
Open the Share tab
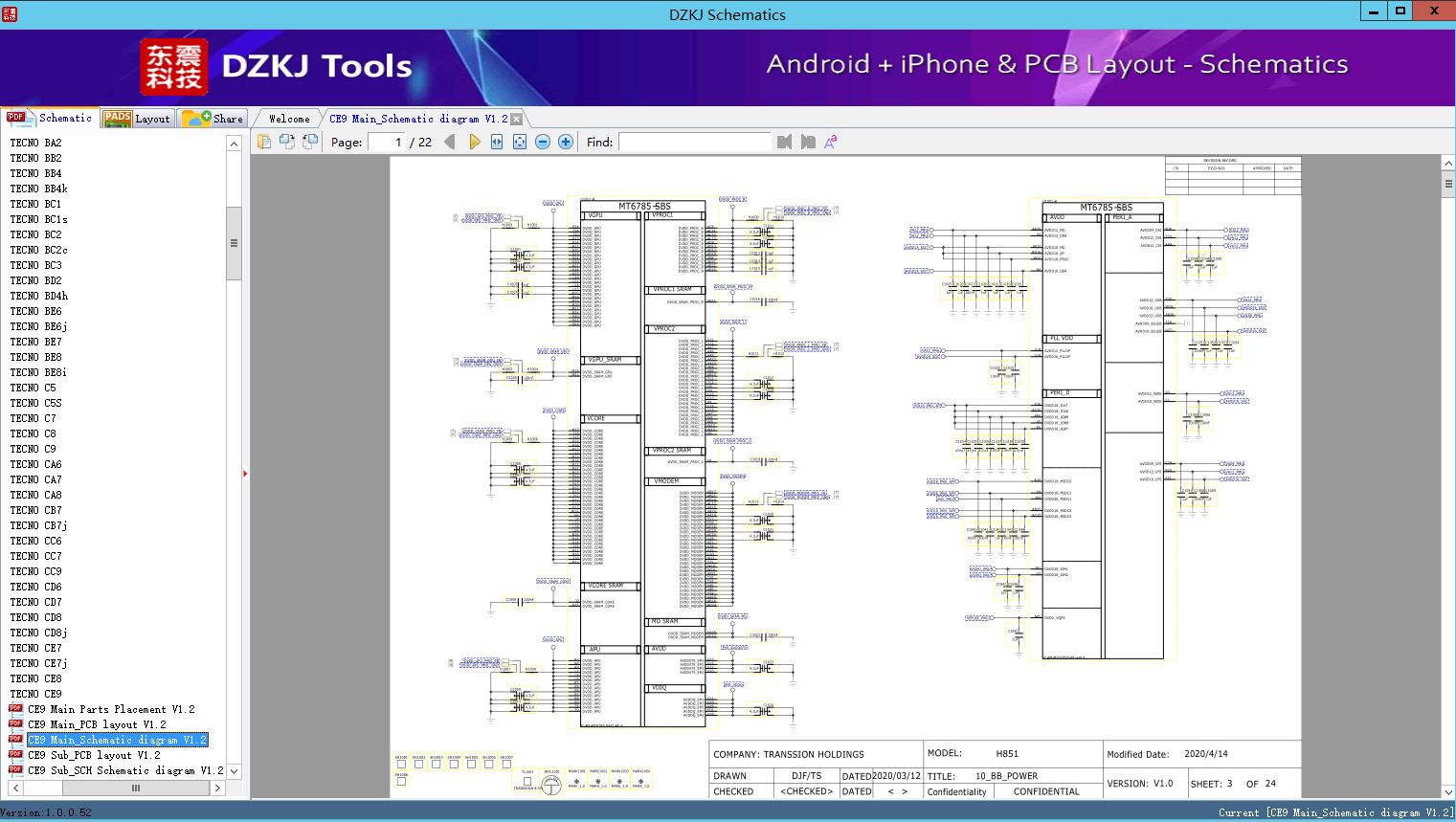pyautogui.click(x=213, y=119)
